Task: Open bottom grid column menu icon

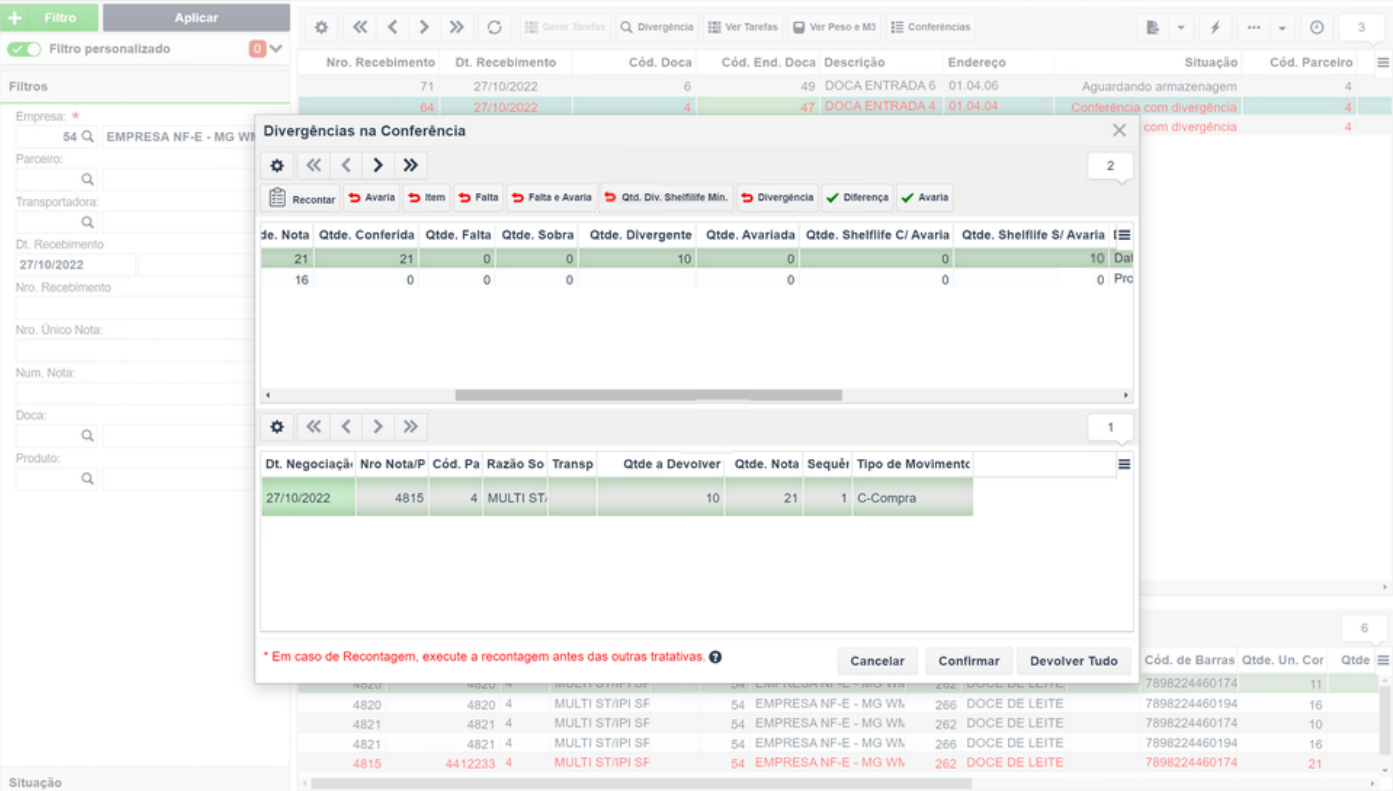Action: click(1382, 660)
